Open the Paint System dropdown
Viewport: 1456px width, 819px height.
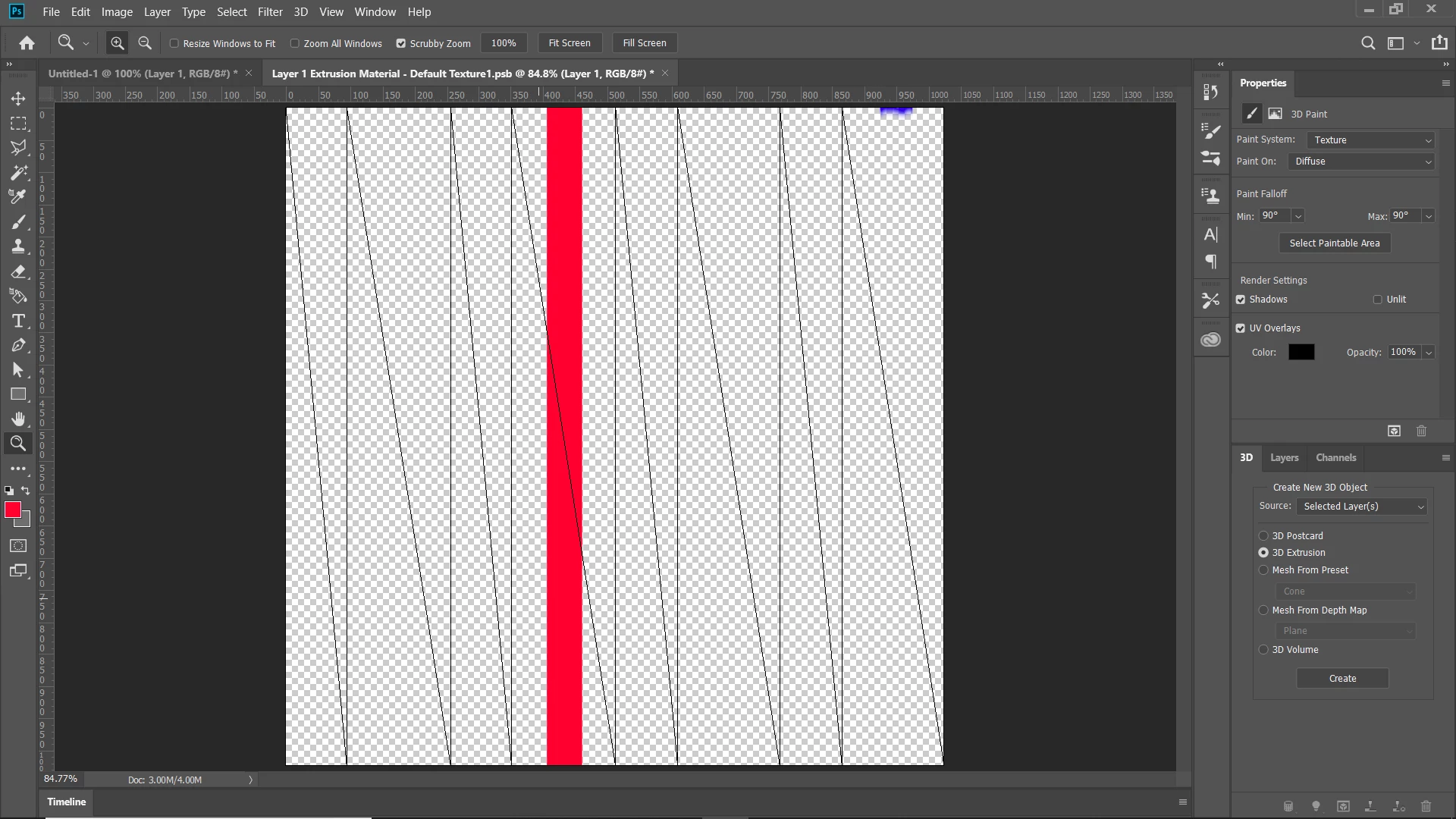[1372, 140]
